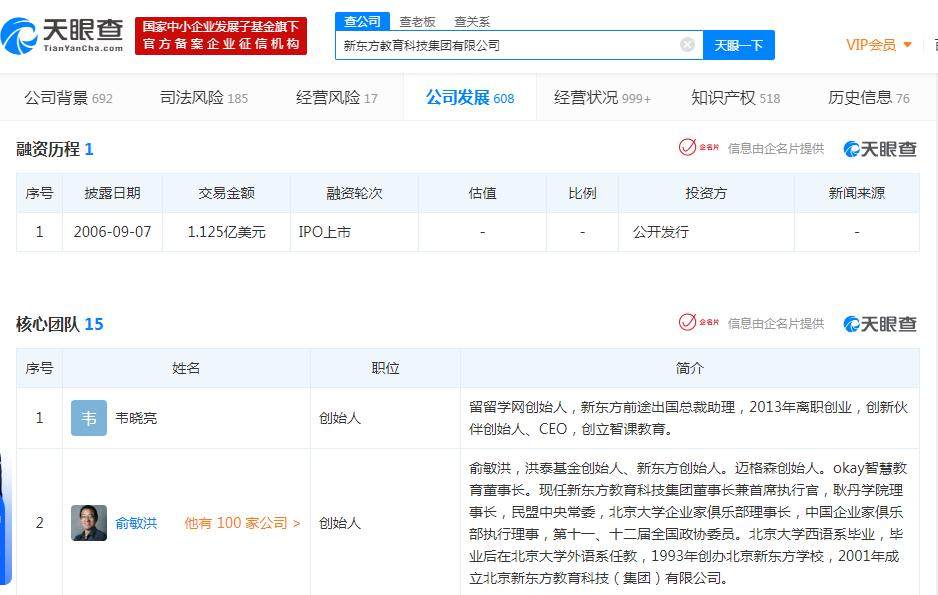Image resolution: width=938 pixels, height=595 pixels.
Task: Click the 披露日期 column header
Action: (x=112, y=193)
